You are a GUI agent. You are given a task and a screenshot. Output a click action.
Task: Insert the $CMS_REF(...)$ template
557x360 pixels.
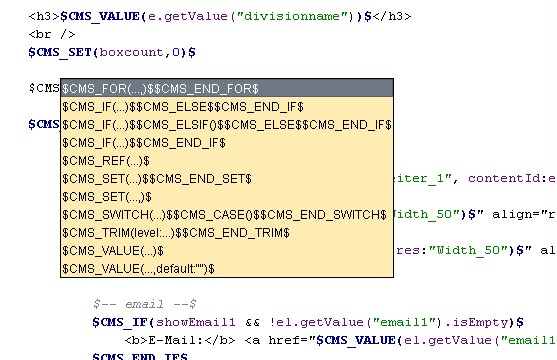coord(227,161)
